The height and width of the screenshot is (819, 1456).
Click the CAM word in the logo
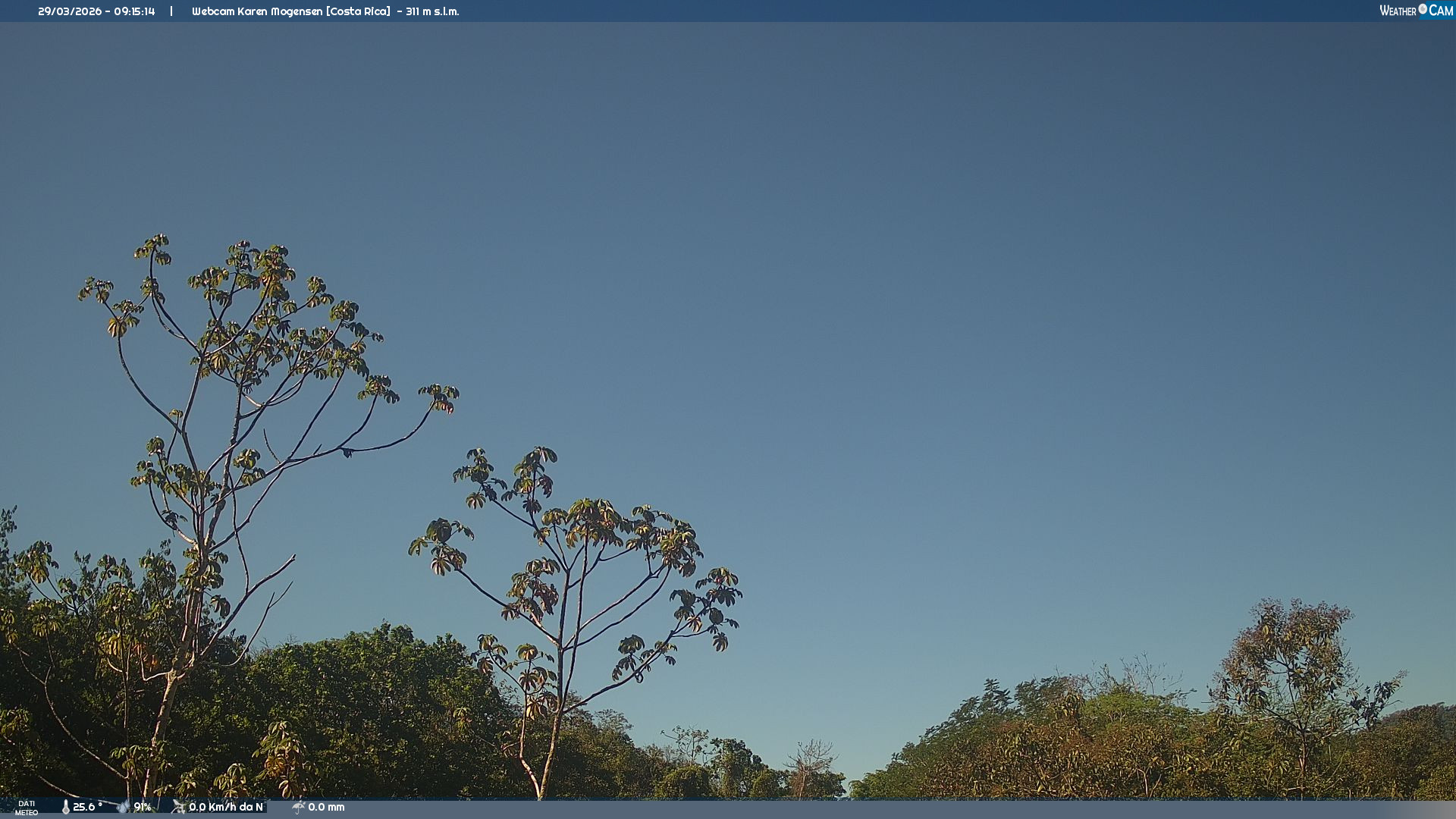click(x=1441, y=11)
